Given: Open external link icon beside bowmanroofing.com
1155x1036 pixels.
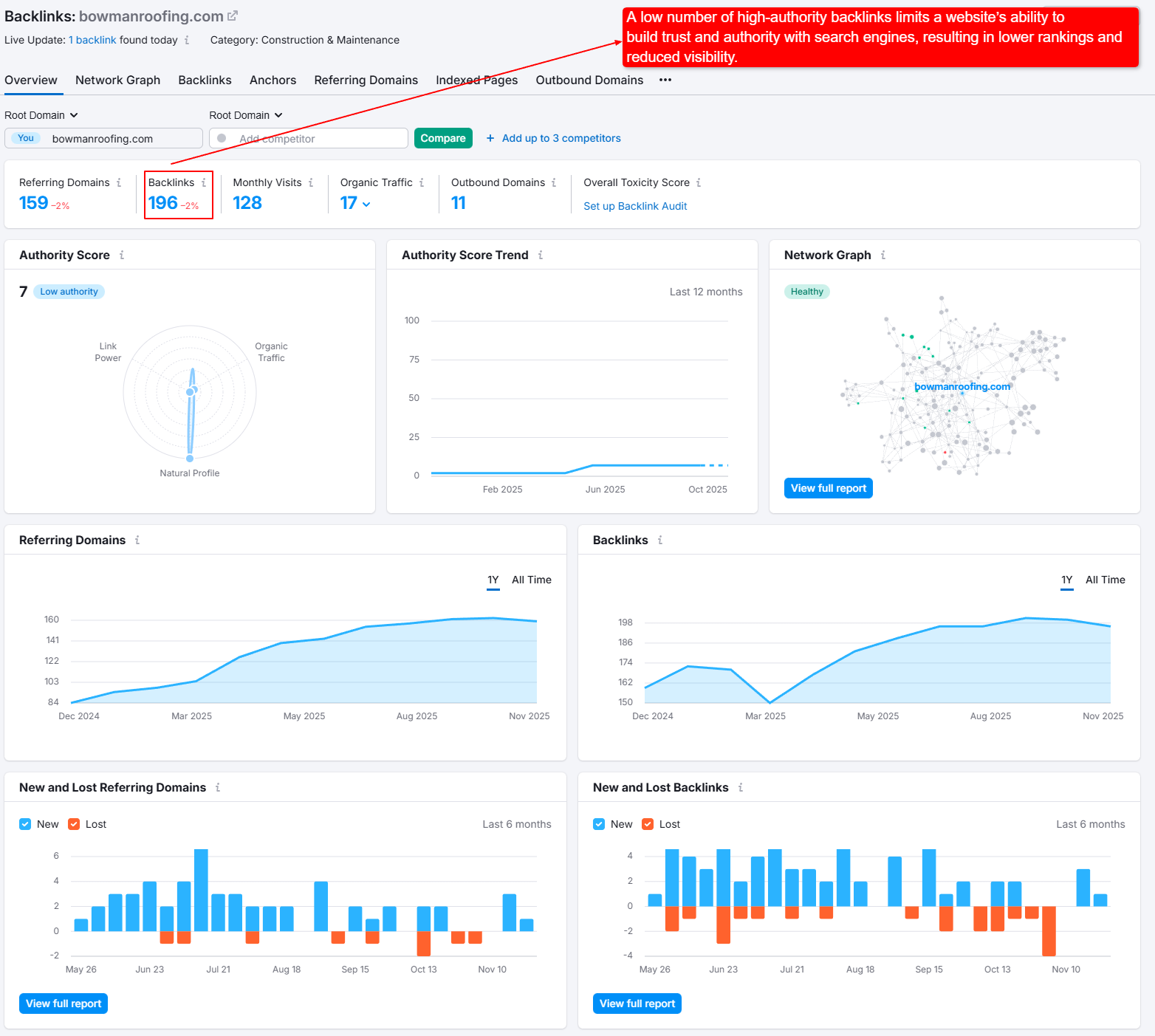Looking at the screenshot, I should 233,16.
